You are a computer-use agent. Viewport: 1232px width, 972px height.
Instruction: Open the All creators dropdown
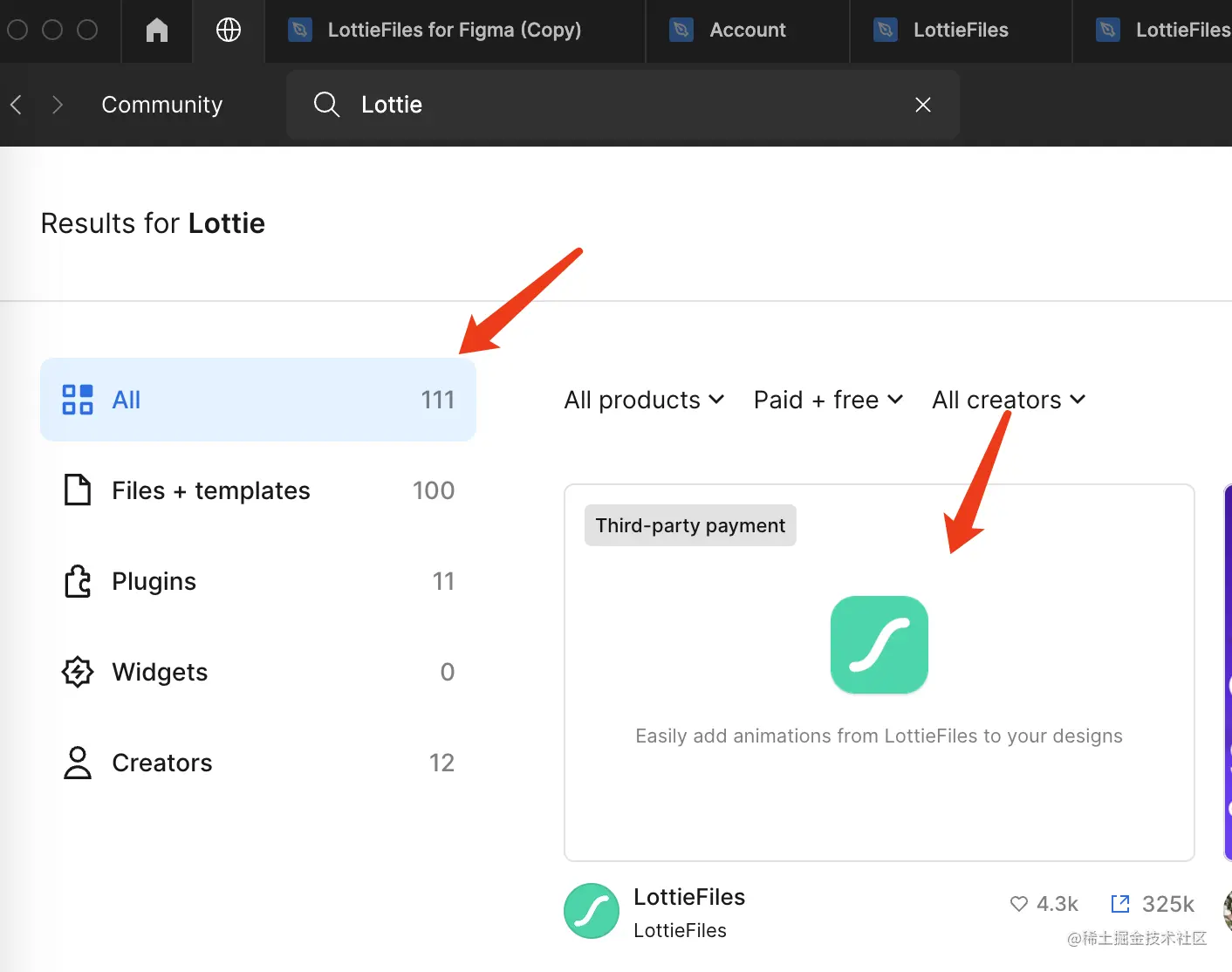tap(1009, 400)
